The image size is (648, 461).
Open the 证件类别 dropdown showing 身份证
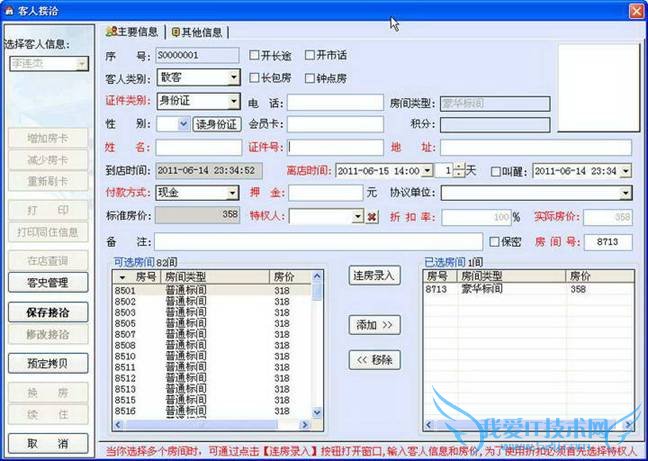pyautogui.click(x=233, y=101)
